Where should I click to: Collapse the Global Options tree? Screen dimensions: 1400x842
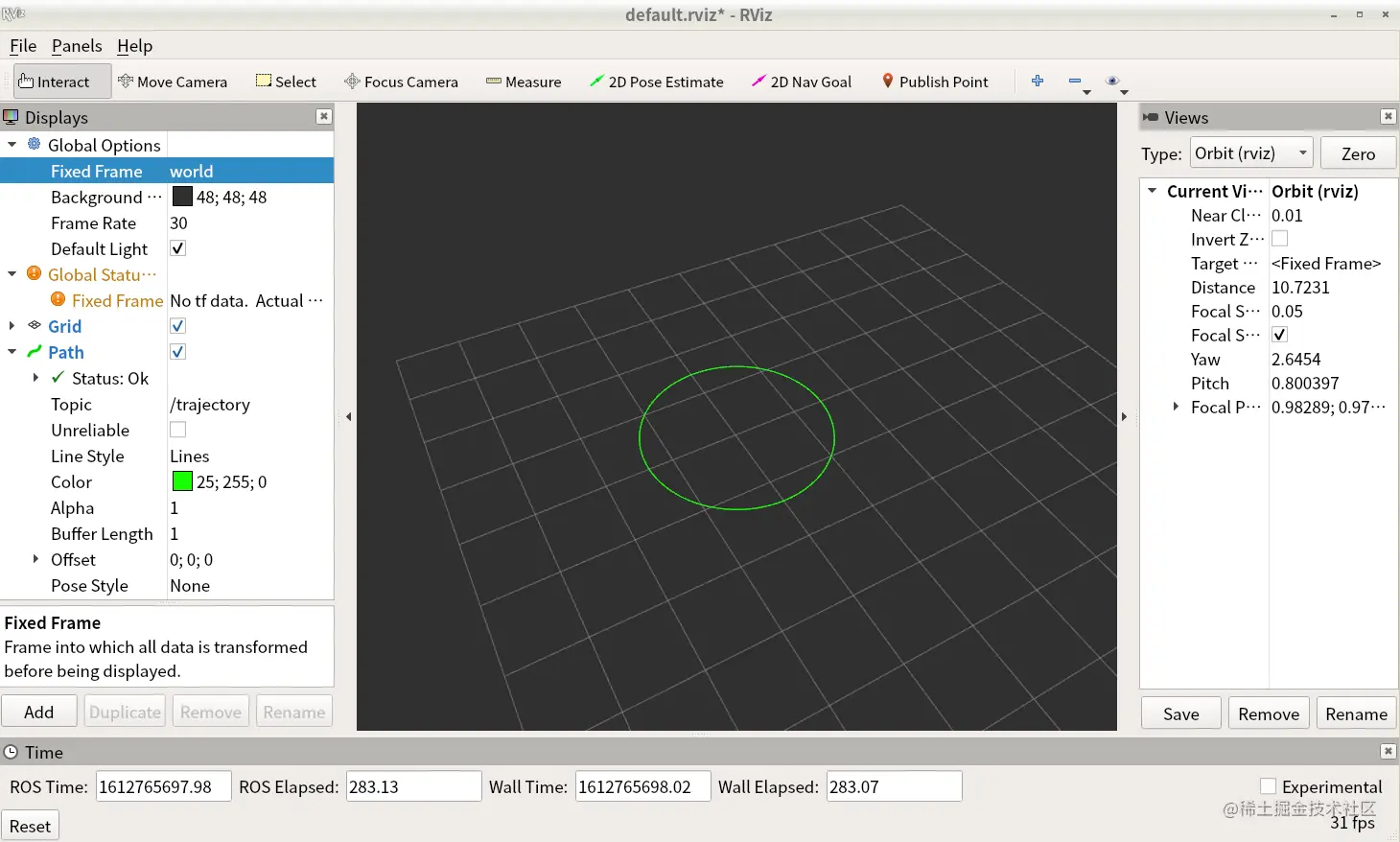[x=12, y=145]
